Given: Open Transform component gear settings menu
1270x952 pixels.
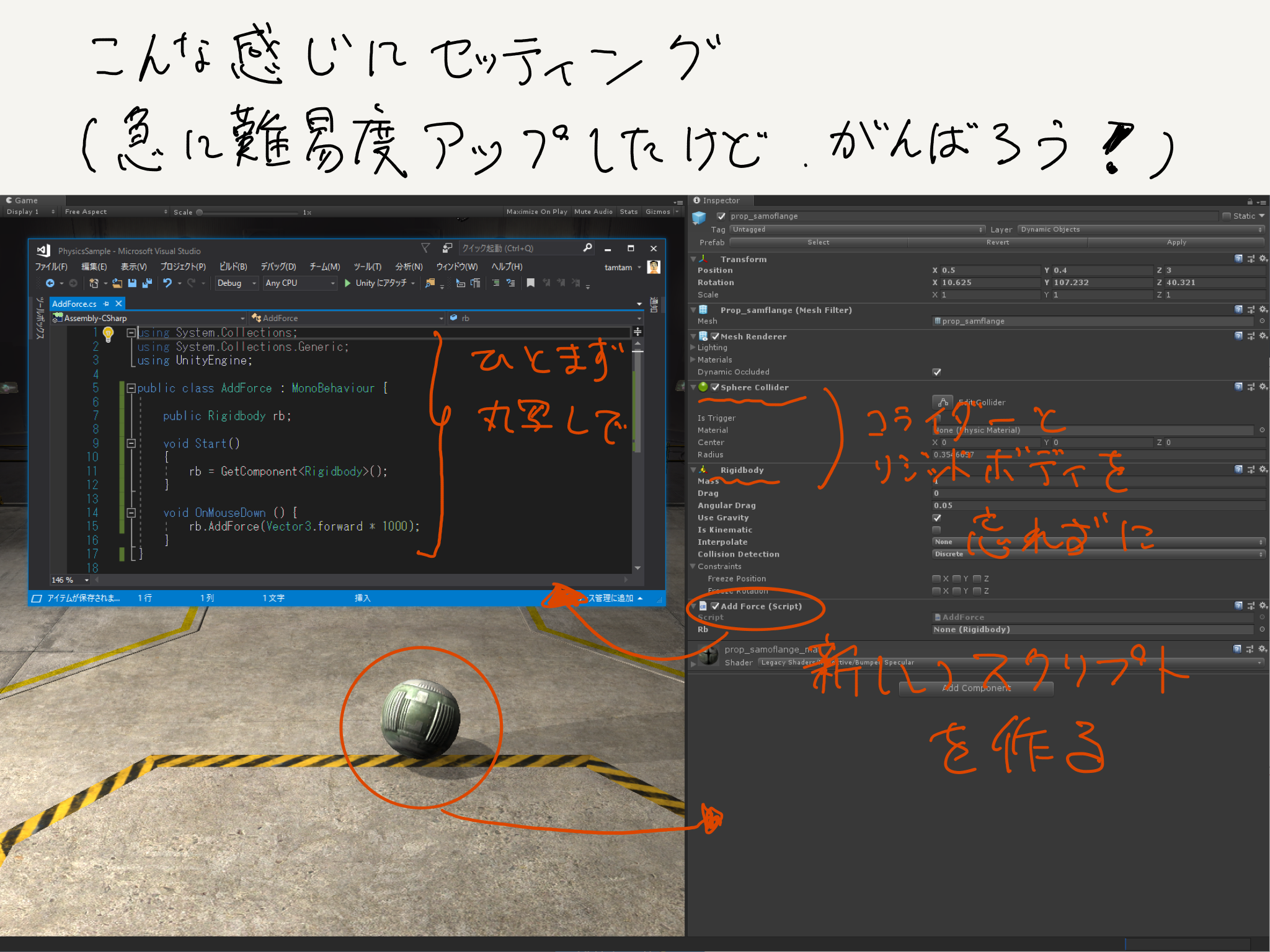Looking at the screenshot, I should [x=1263, y=259].
